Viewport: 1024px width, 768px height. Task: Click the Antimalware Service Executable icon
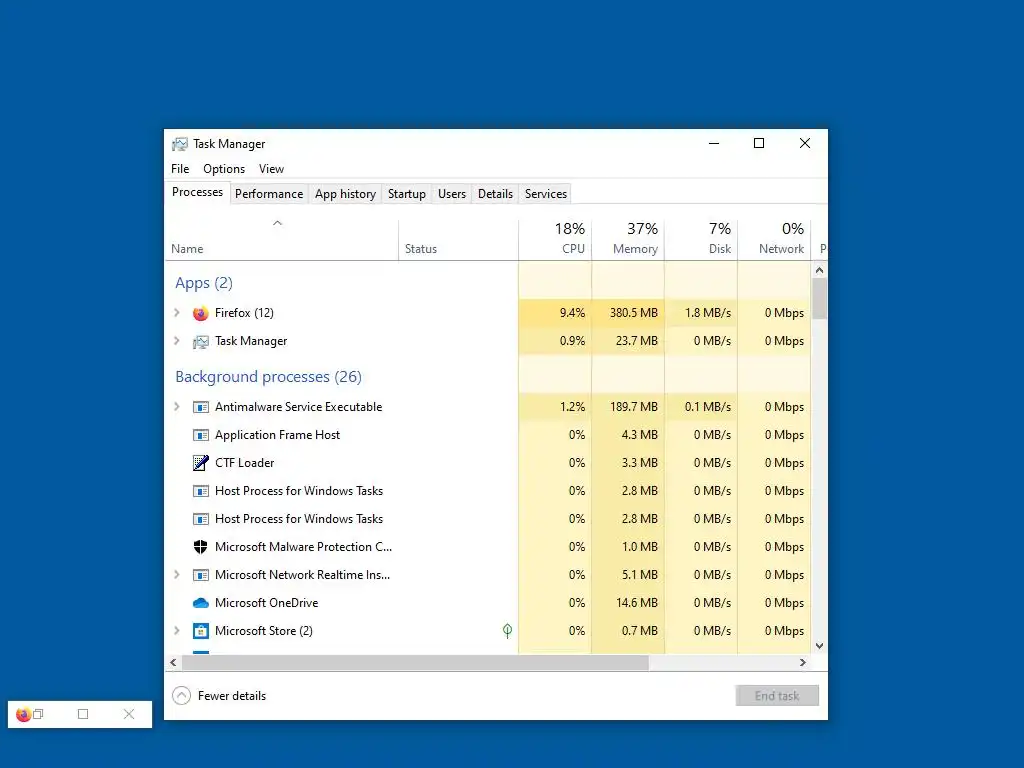click(200, 407)
